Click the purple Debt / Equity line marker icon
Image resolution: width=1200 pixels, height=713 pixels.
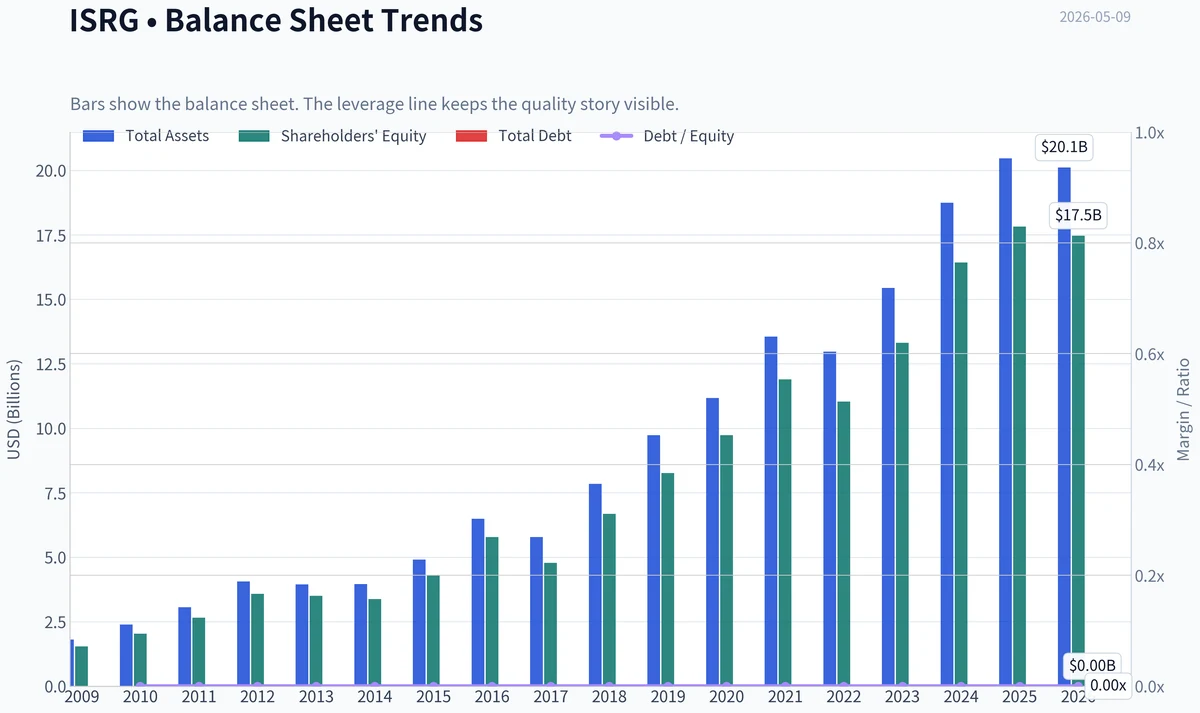[615, 136]
